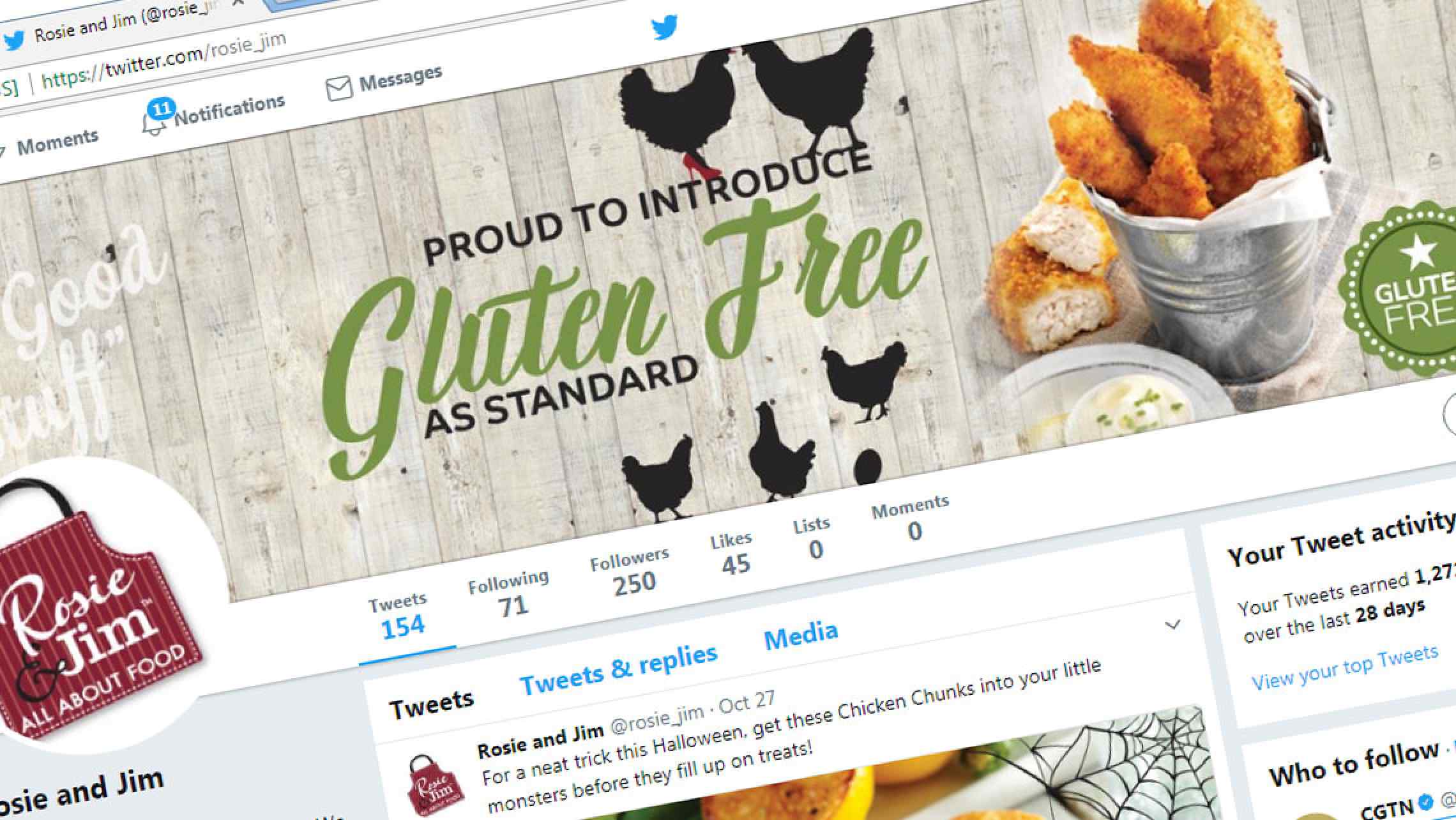This screenshot has height=820, width=1456.
Task: Click View your top Tweets link
Action: coord(1345,668)
